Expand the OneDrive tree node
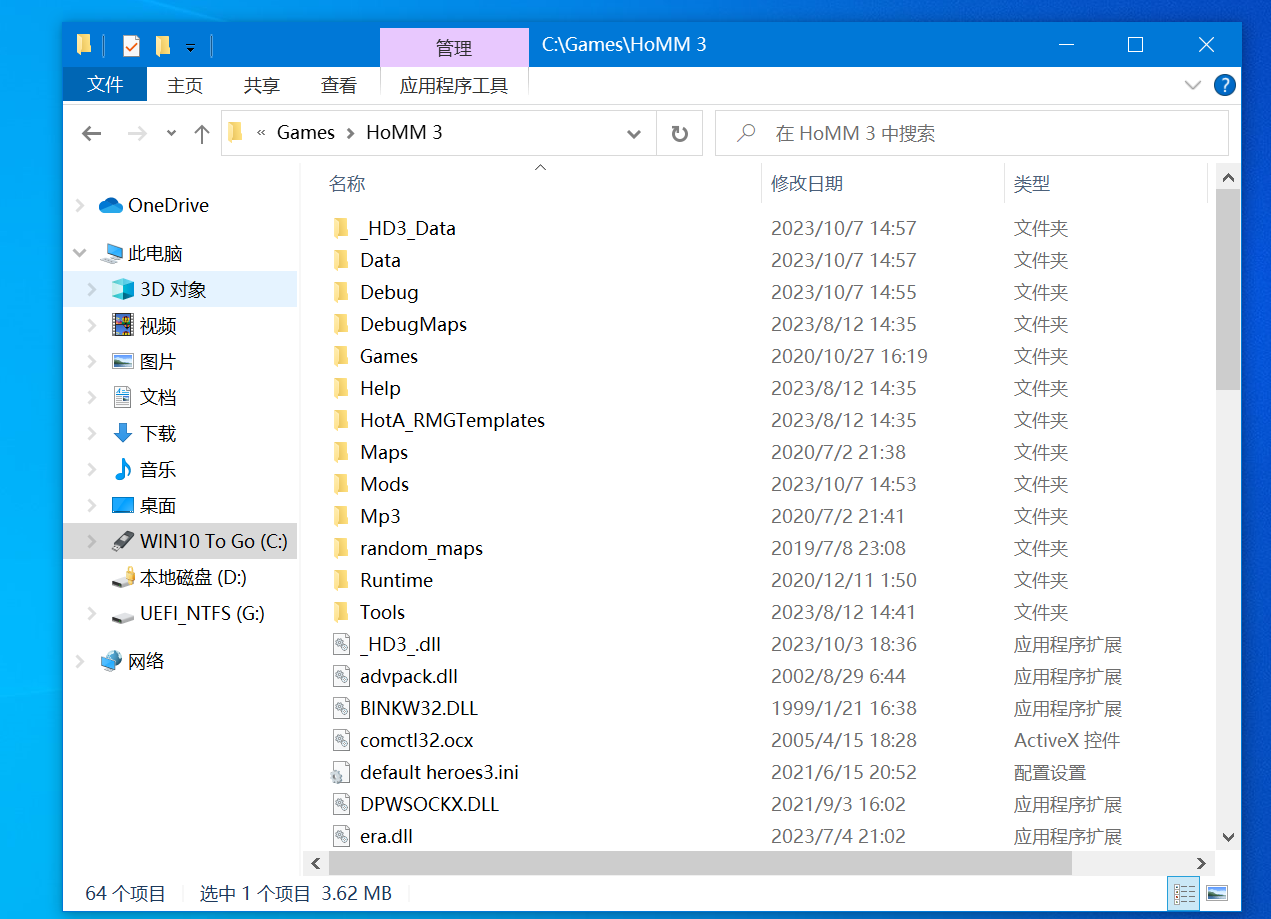The width and height of the screenshot is (1271, 919). [80, 205]
